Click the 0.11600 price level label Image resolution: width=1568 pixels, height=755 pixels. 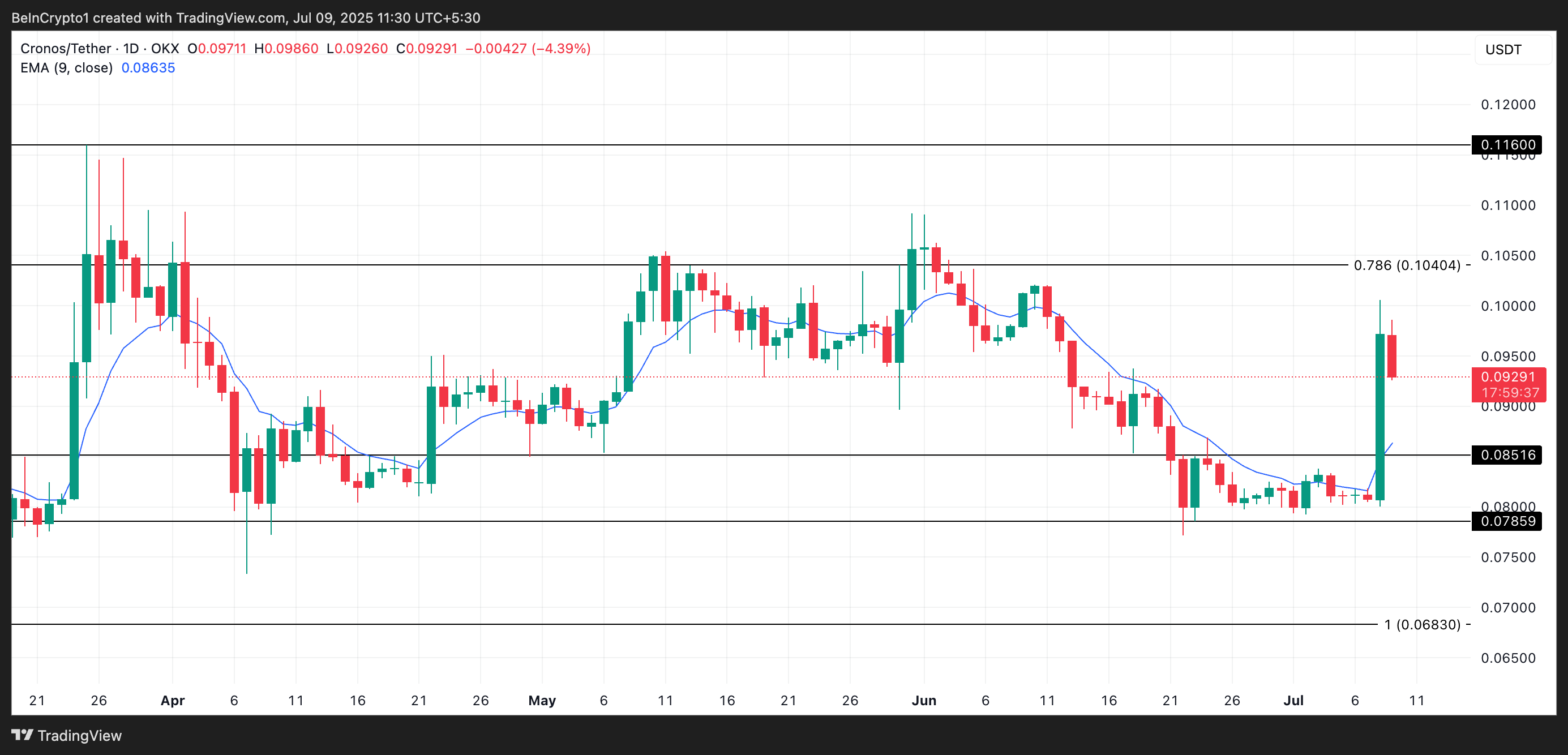click(x=1507, y=145)
